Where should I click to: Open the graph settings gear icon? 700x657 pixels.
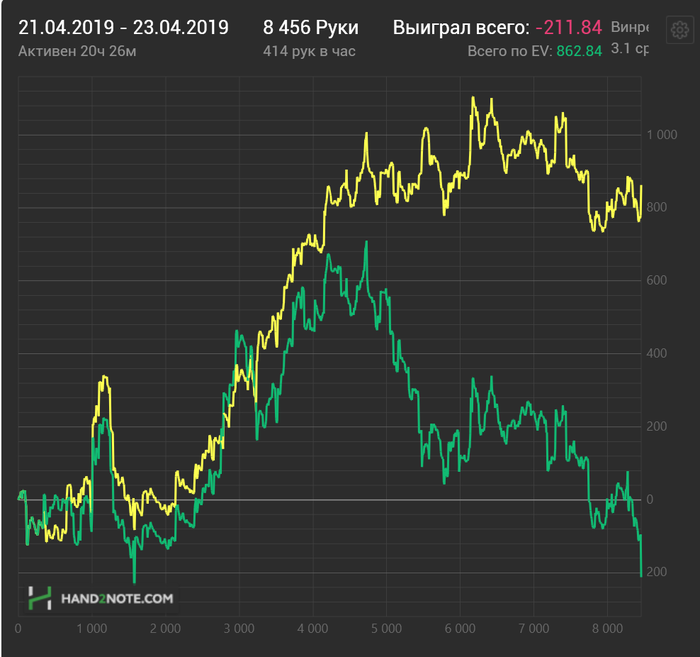[x=680, y=30]
